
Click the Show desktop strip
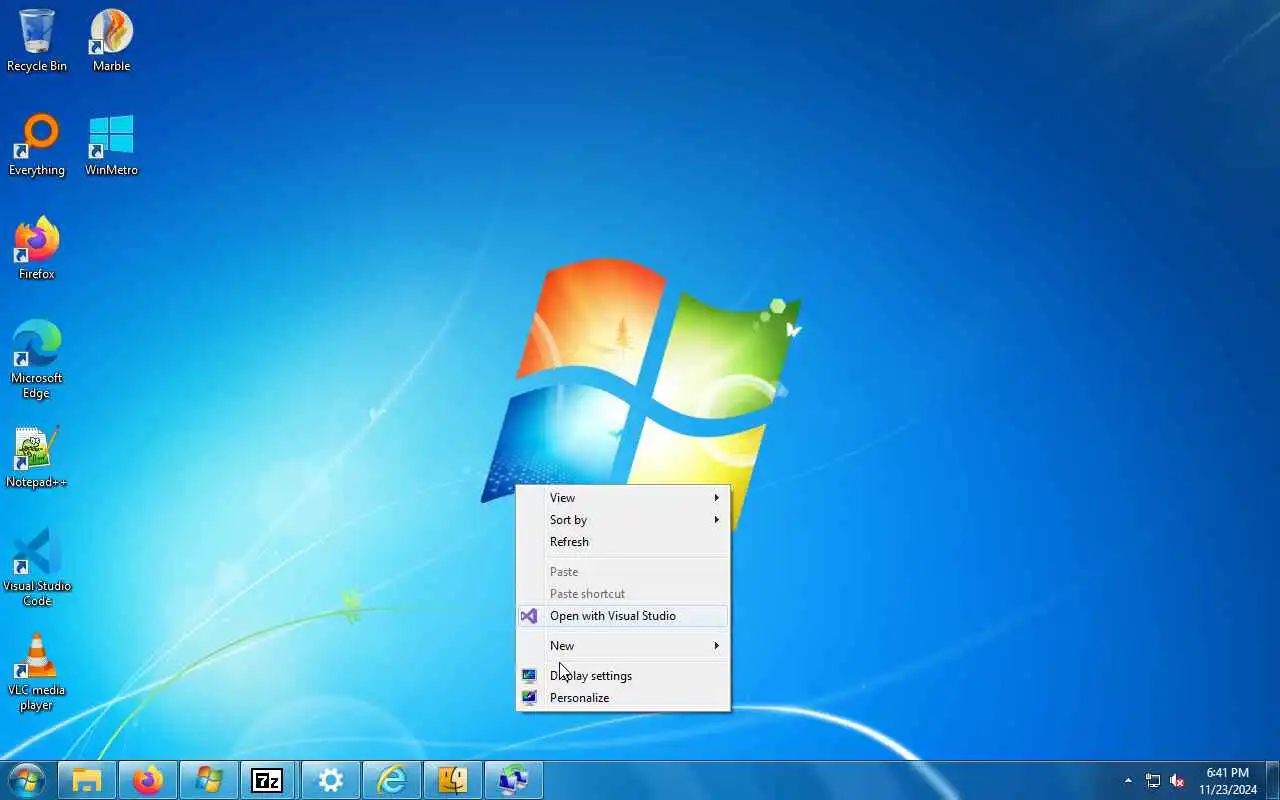click(1272, 780)
